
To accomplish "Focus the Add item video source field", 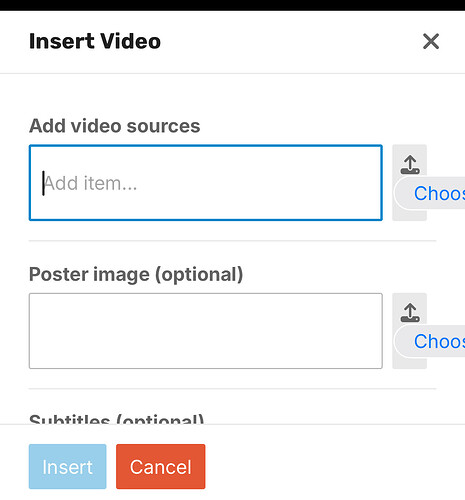I will pyautogui.click(x=205, y=183).
